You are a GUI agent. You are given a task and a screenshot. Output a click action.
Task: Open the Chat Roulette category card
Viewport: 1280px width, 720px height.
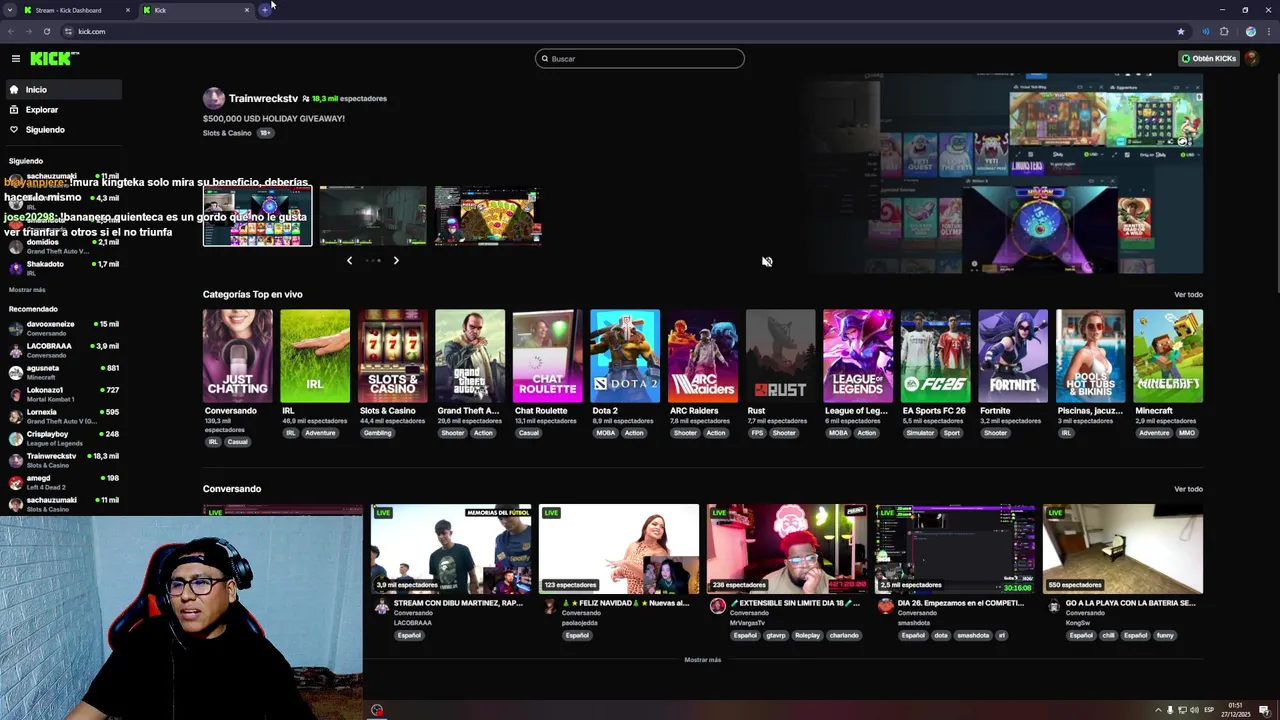coord(548,356)
